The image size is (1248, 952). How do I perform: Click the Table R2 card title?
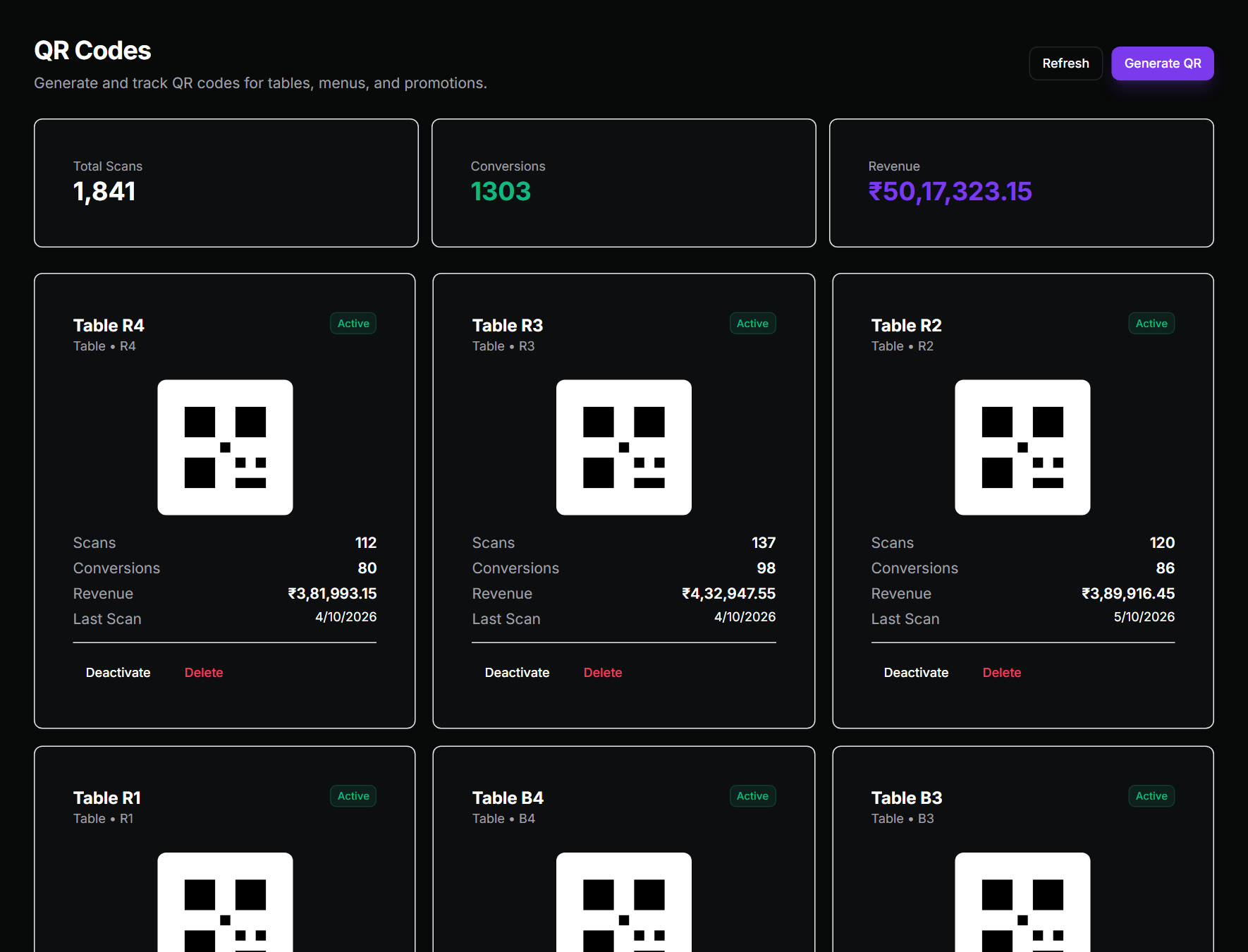(x=907, y=325)
